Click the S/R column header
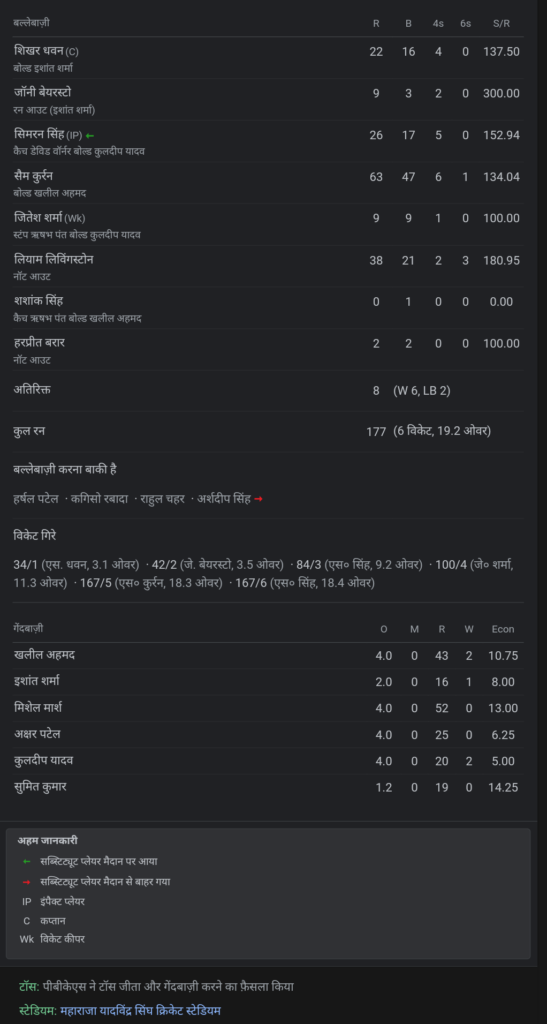 click(501, 24)
